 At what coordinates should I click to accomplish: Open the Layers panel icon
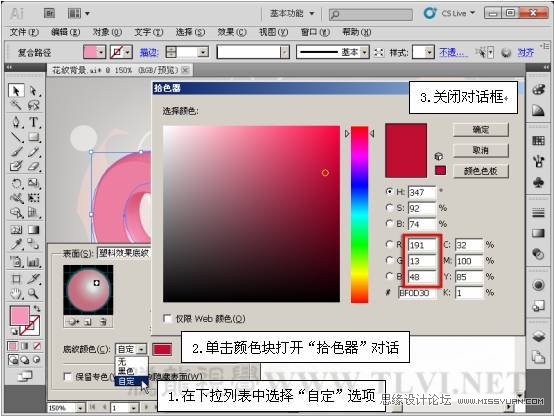coord(538,336)
